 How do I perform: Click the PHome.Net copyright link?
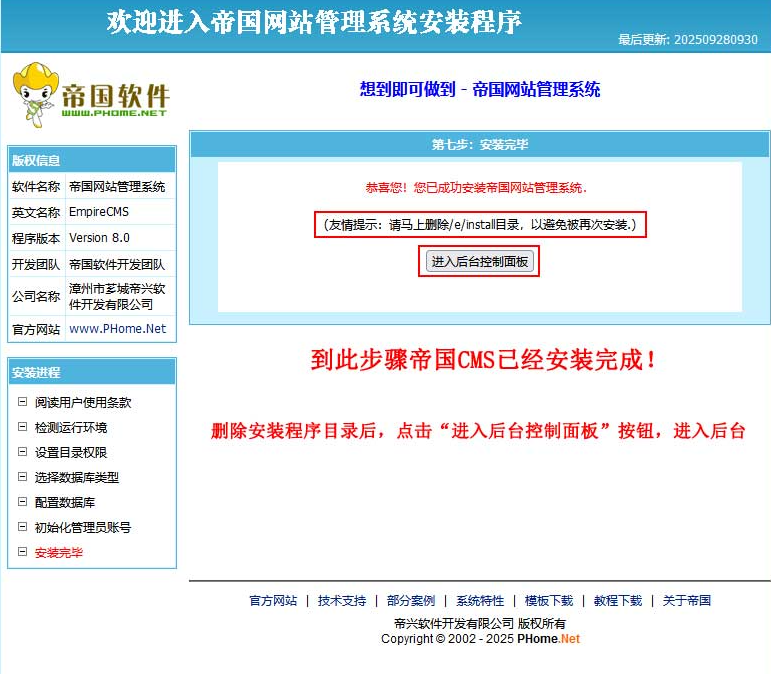click(548, 639)
